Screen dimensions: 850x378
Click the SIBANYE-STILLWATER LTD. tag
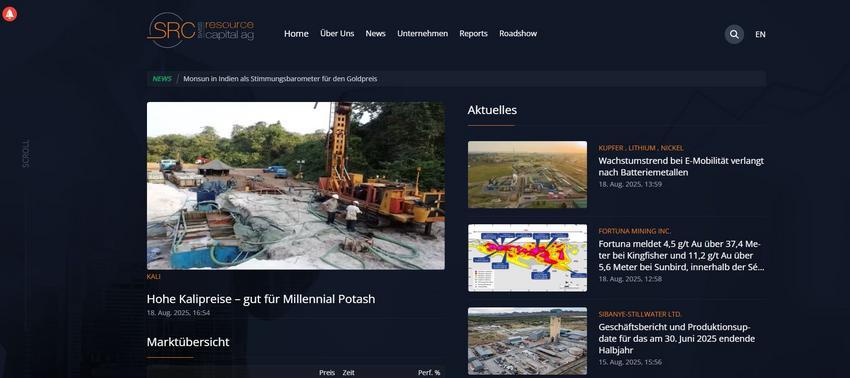coord(640,314)
